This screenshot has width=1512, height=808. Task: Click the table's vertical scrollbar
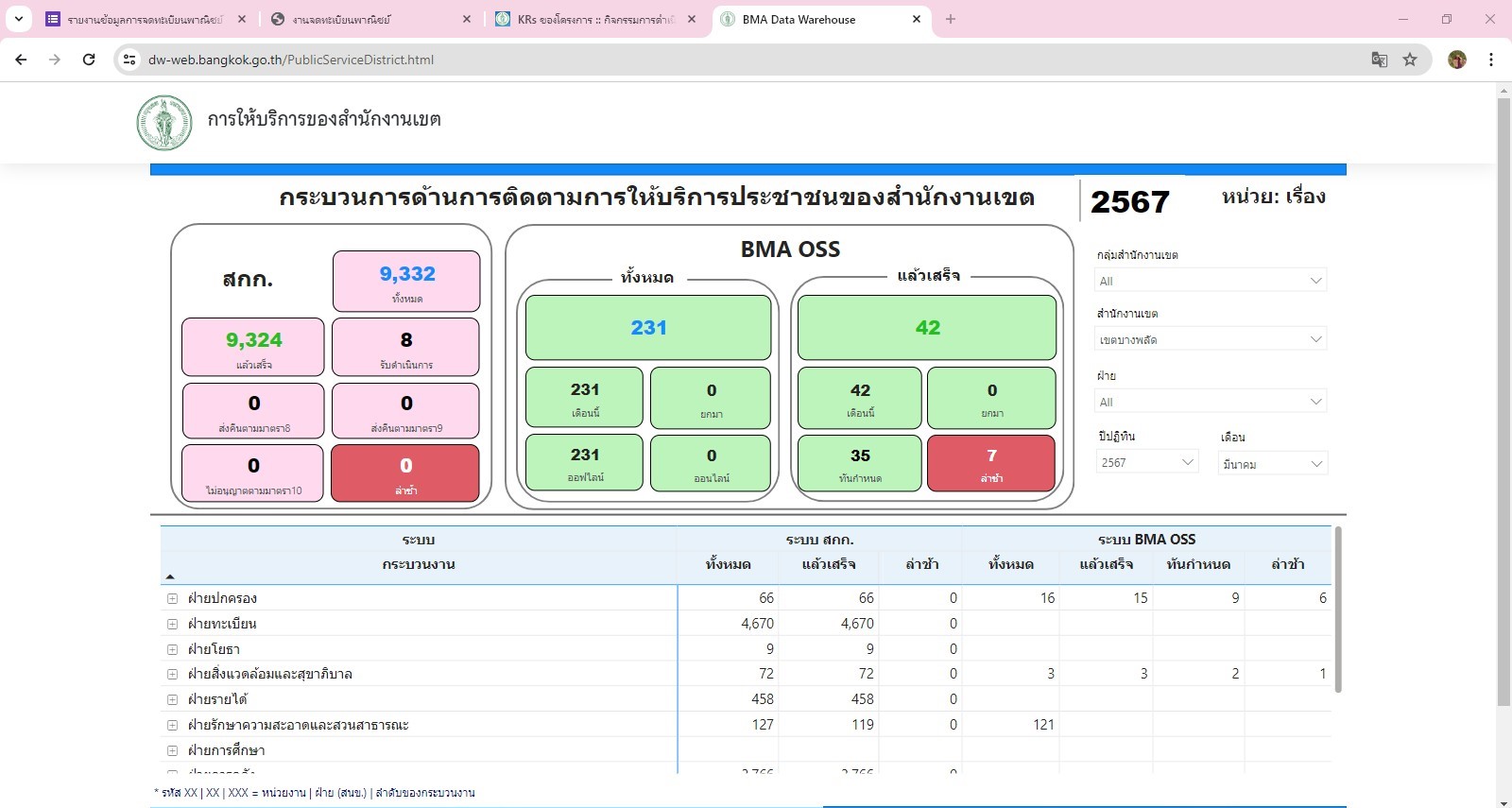pos(1337,610)
